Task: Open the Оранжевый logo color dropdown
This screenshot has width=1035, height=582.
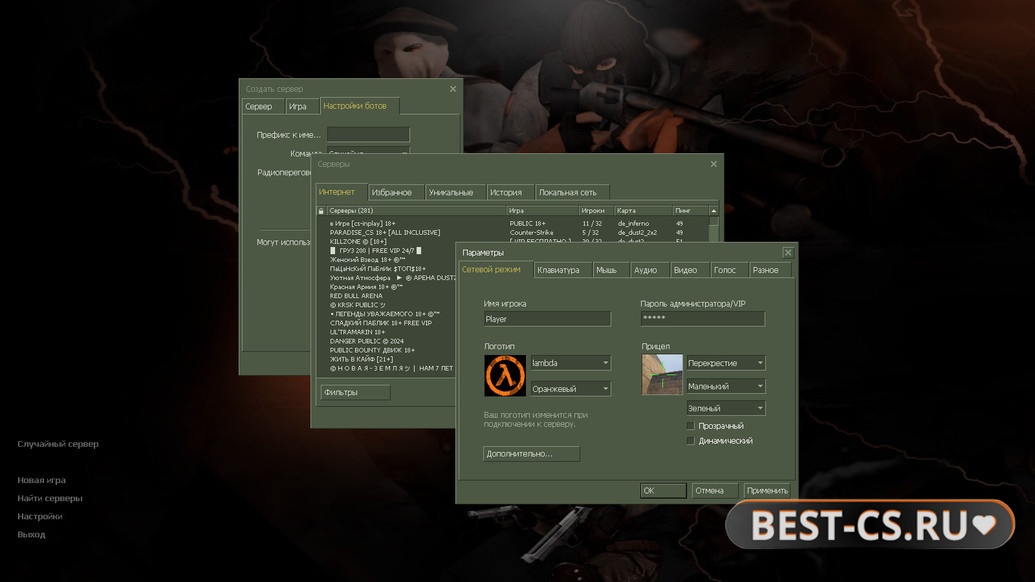Action: 570,389
